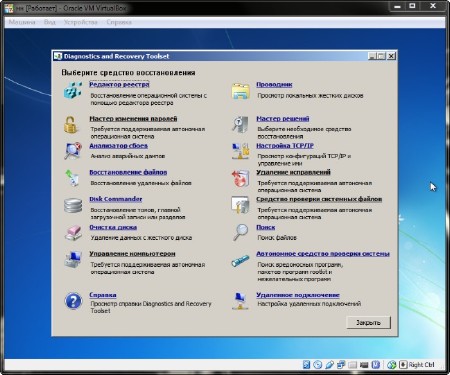Open the Справка menu in VirtualBox menu bar
The width and height of the screenshot is (450, 375).
click(119, 22)
